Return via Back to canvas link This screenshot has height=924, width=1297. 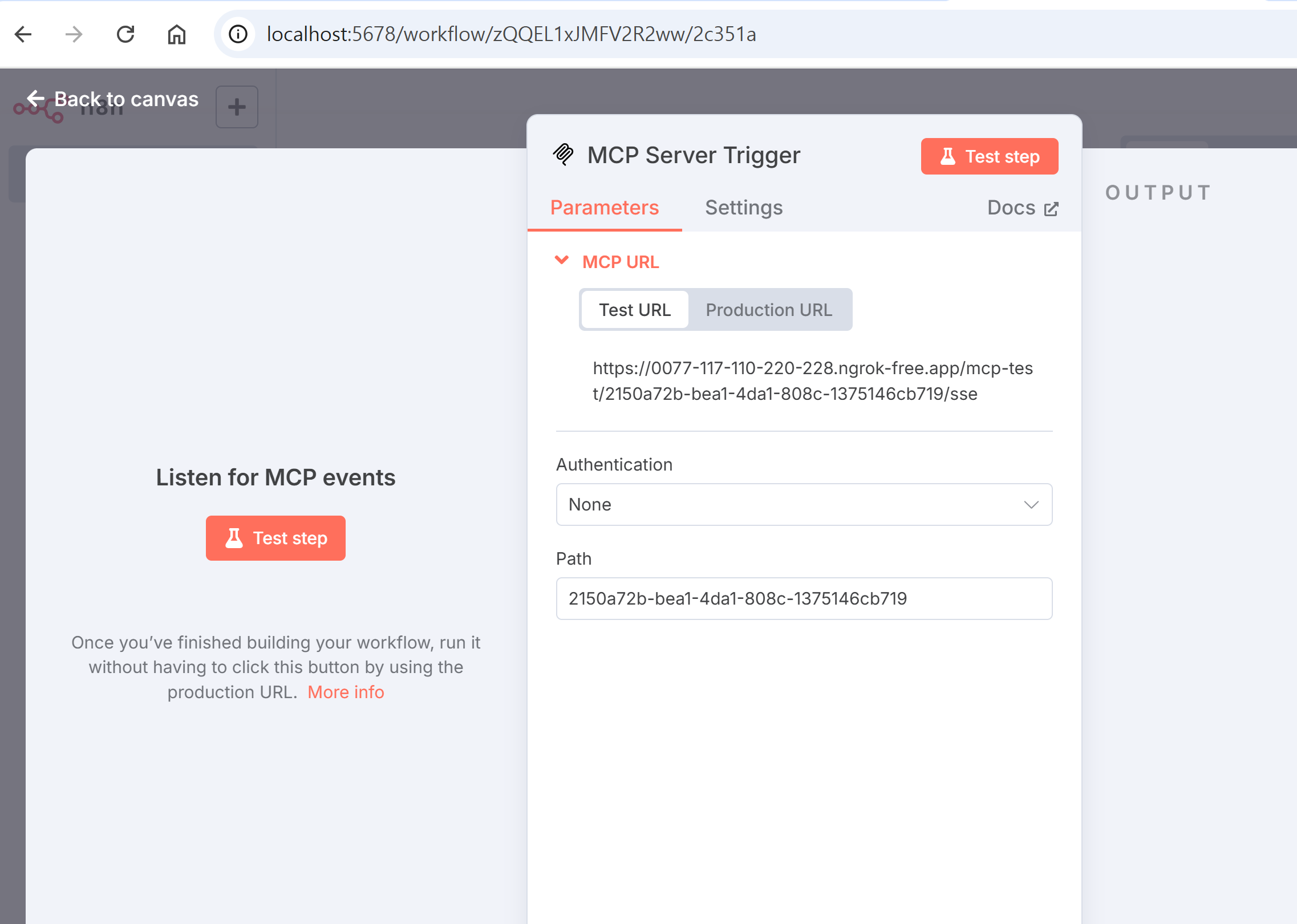[114, 99]
